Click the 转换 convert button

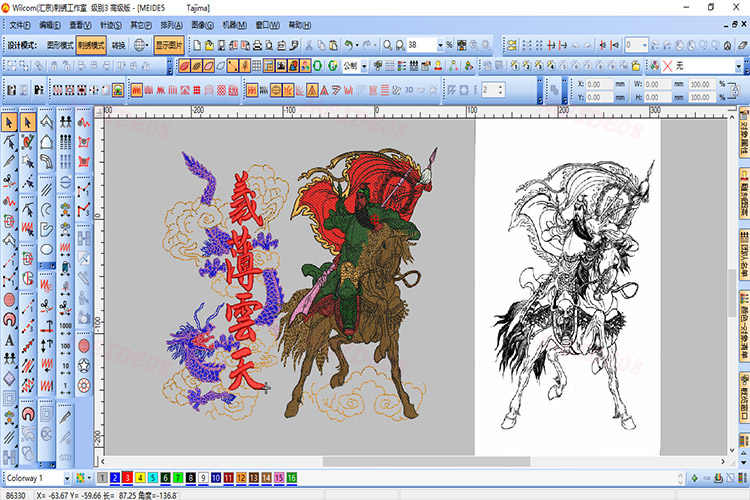[x=118, y=45]
